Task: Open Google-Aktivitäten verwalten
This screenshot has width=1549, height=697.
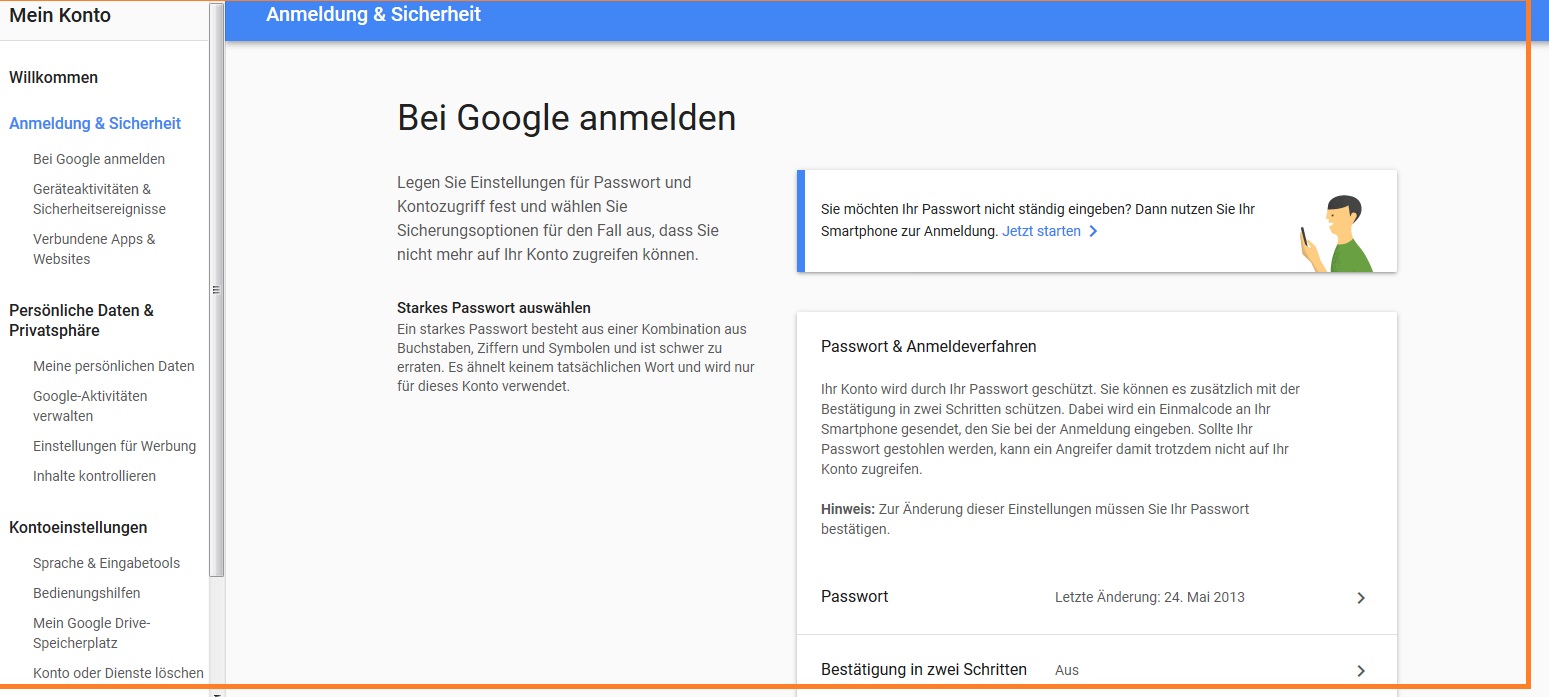Action: pos(90,406)
